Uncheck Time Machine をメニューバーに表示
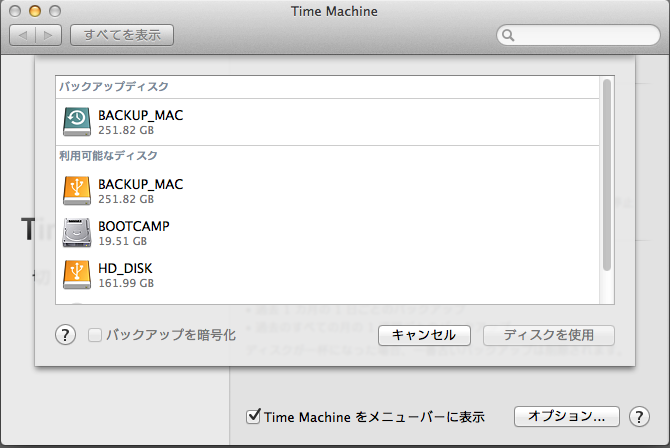Image resolution: width=670 pixels, height=448 pixels. click(x=253, y=416)
